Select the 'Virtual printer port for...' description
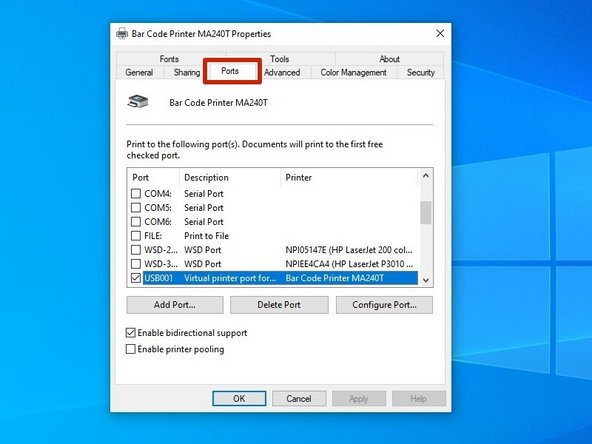This screenshot has height=444, width=592. click(230, 278)
